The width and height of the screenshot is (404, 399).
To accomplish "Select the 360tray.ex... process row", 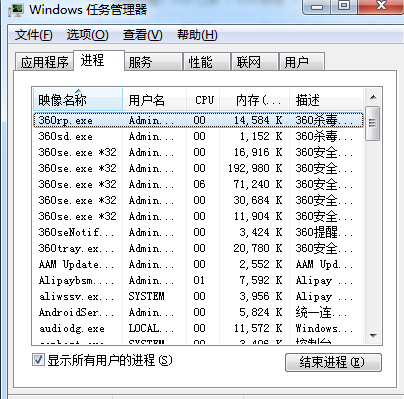I will (198, 248).
